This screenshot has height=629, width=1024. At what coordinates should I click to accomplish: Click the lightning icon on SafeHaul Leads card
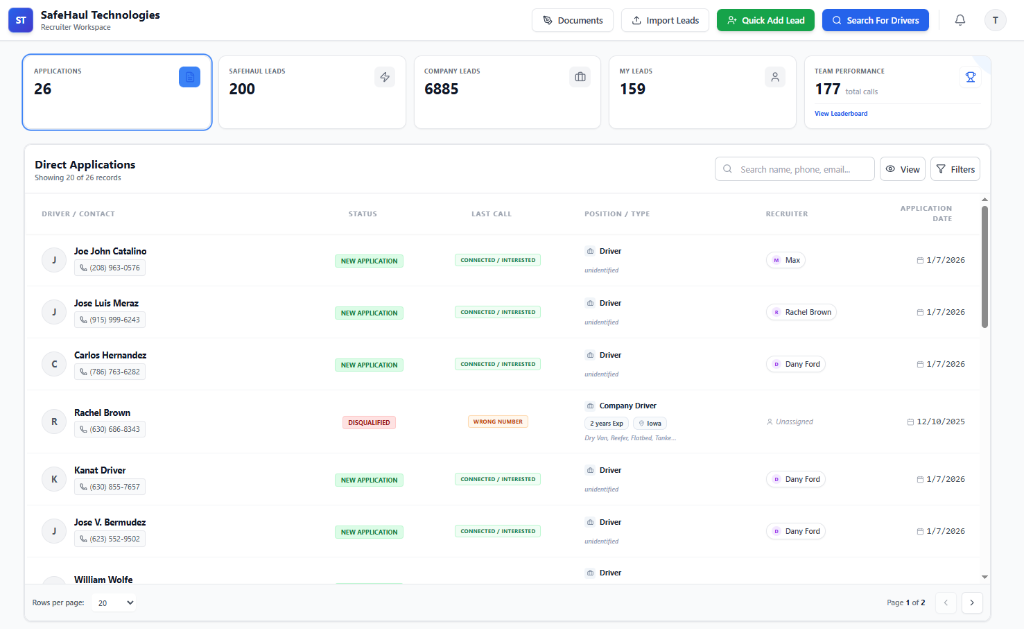click(x=385, y=77)
